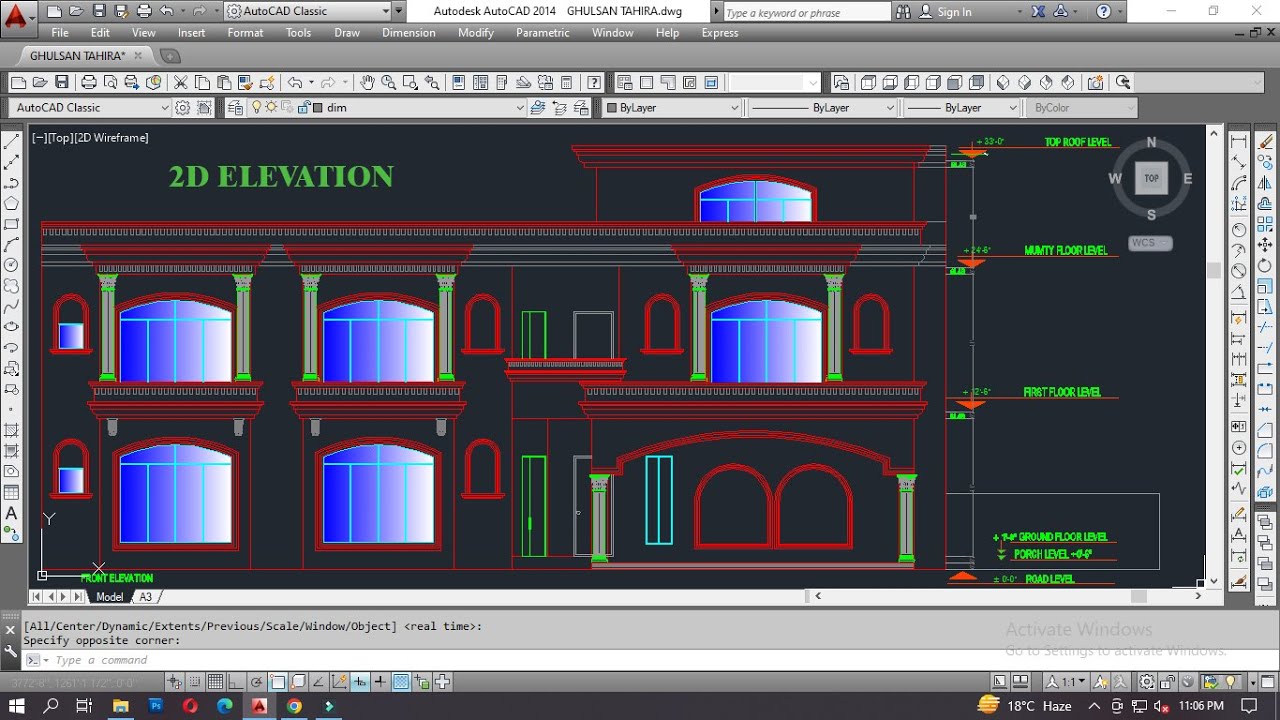Open the QuickCalc calculator icon

click(566, 82)
